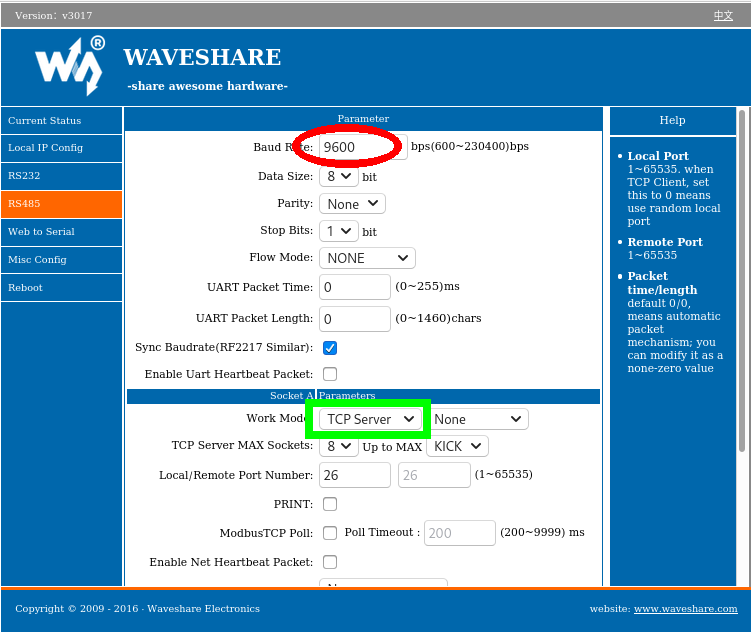
Task: Open the Data Size dropdown
Action: click(x=339, y=177)
